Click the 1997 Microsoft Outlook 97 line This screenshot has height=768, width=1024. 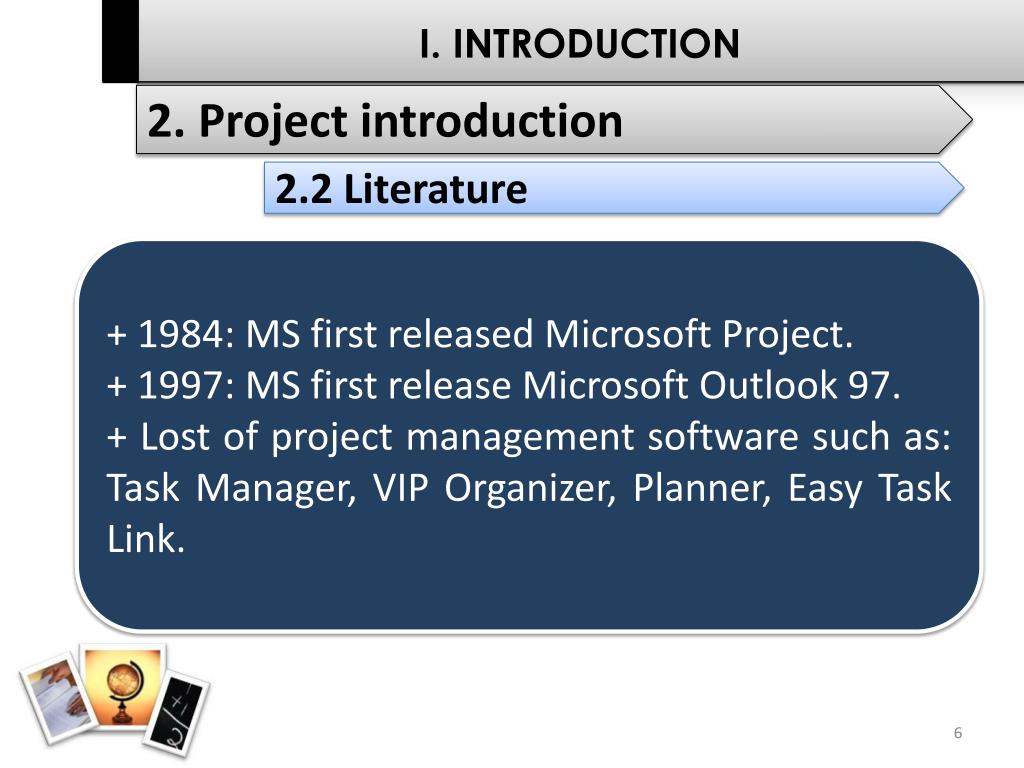[x=504, y=385]
